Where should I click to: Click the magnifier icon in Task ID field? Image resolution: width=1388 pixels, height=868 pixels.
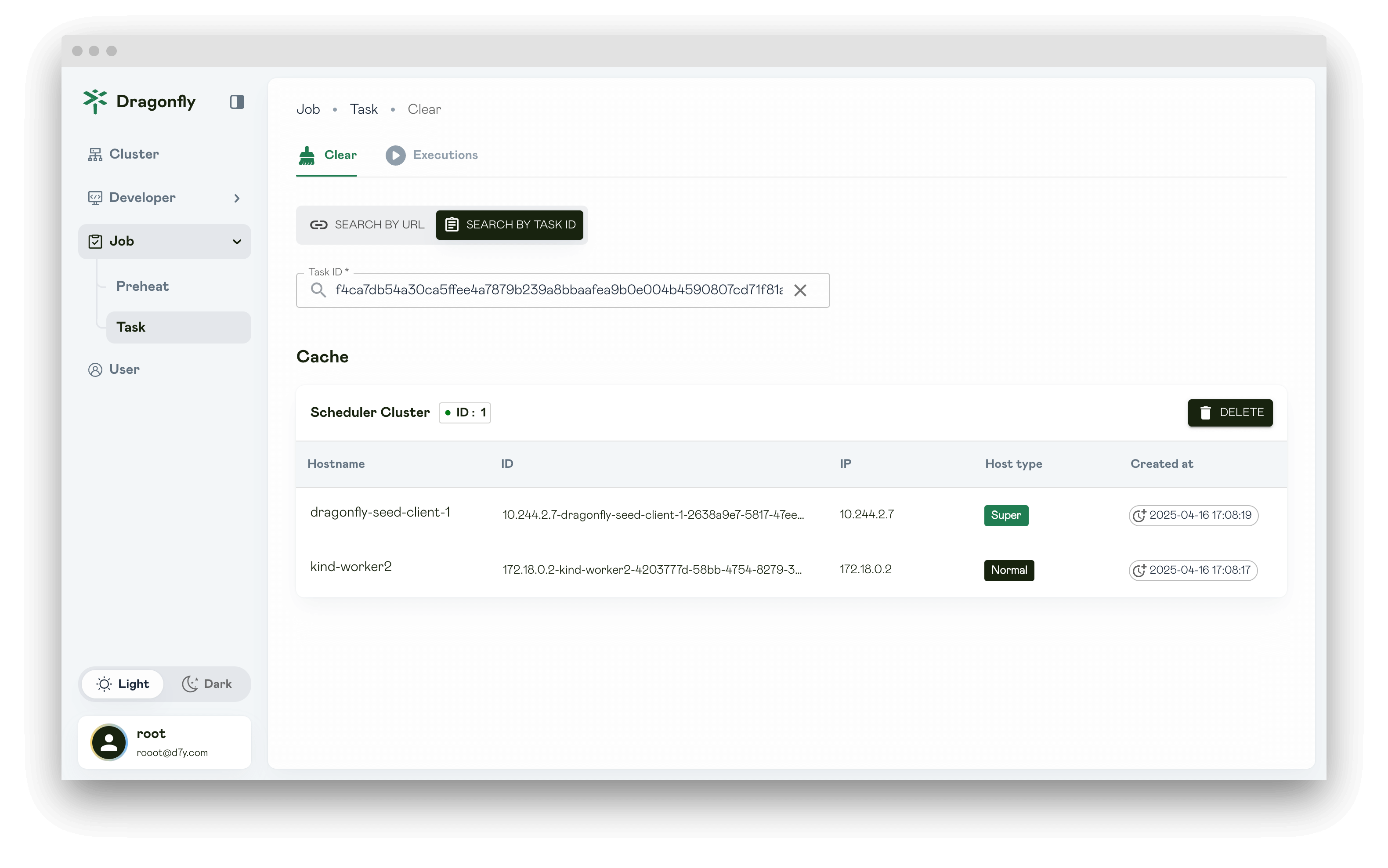point(318,290)
